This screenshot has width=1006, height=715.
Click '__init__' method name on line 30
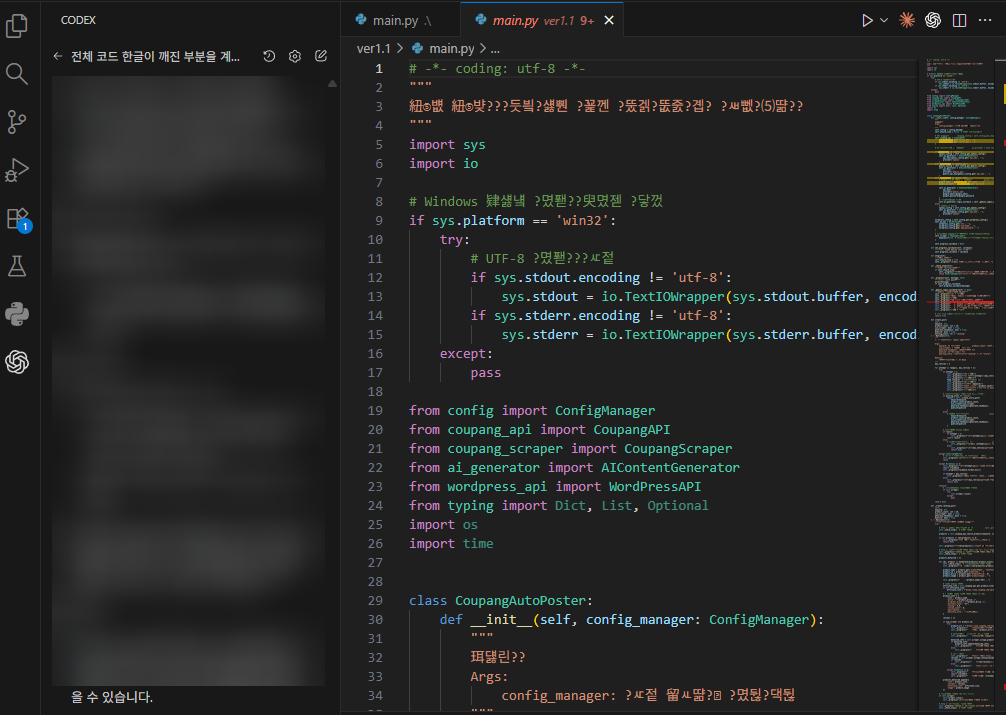click(x=501, y=620)
